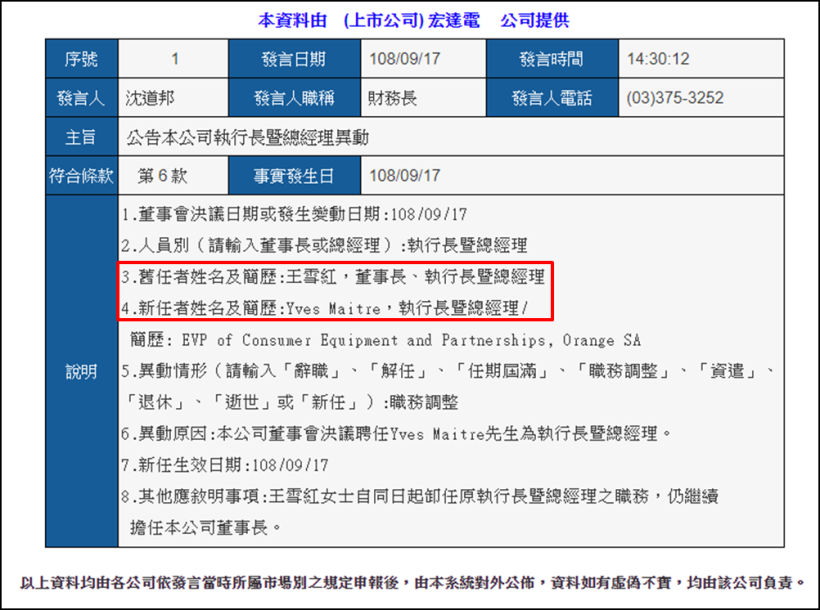Select the 發言時間 header cell
The width and height of the screenshot is (820, 610).
[552, 59]
